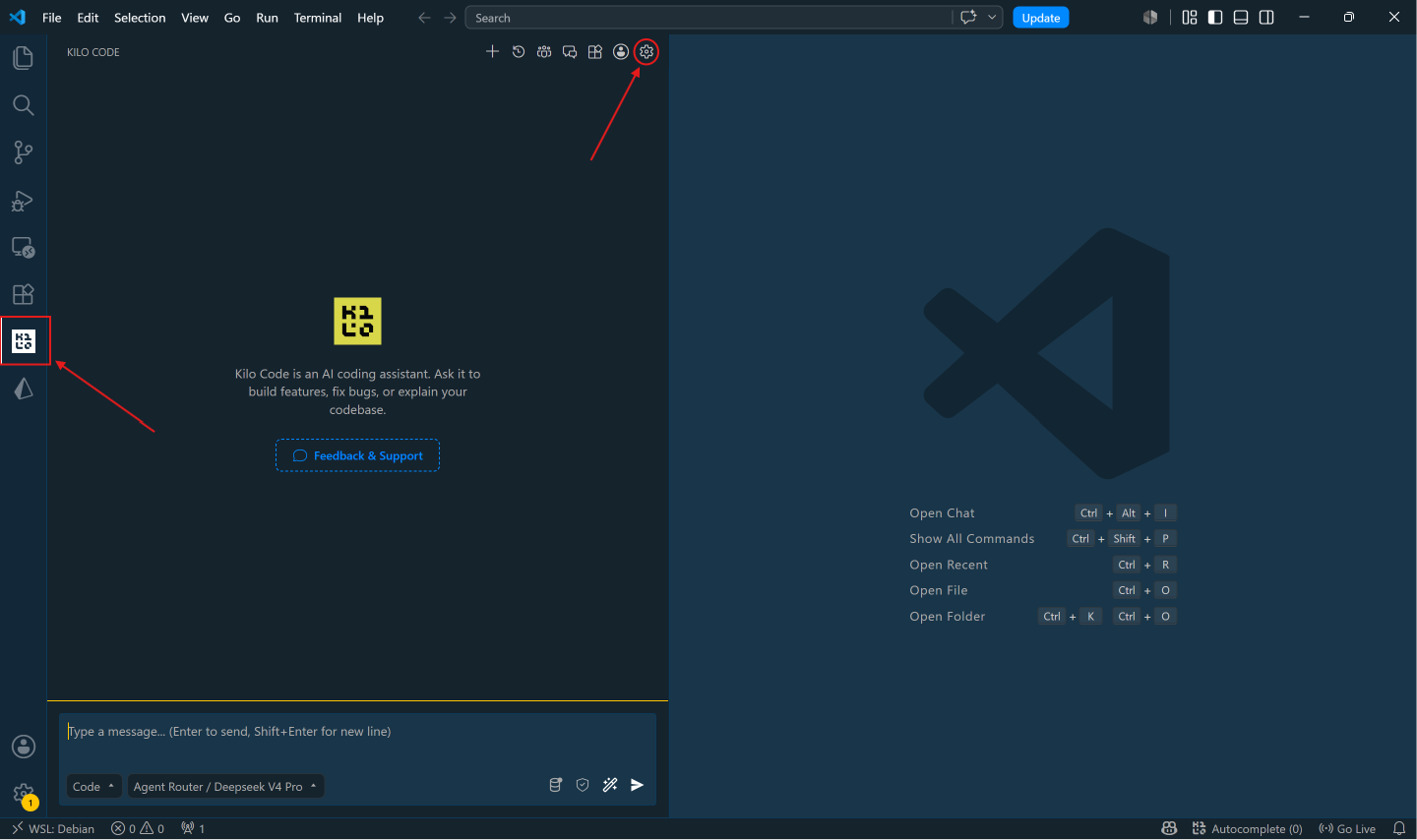Screen dimensions: 1417x840
Task: Toggle the primary side bar
Action: (x=1215, y=18)
